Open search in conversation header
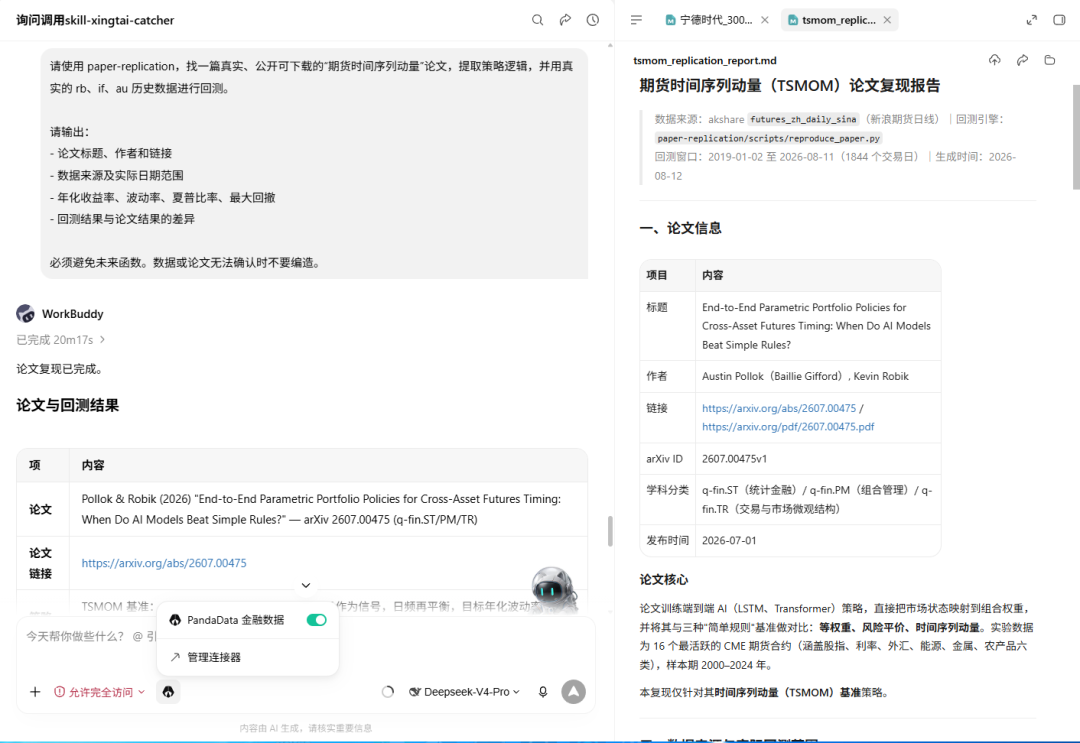The height and width of the screenshot is (743, 1080). click(537, 20)
